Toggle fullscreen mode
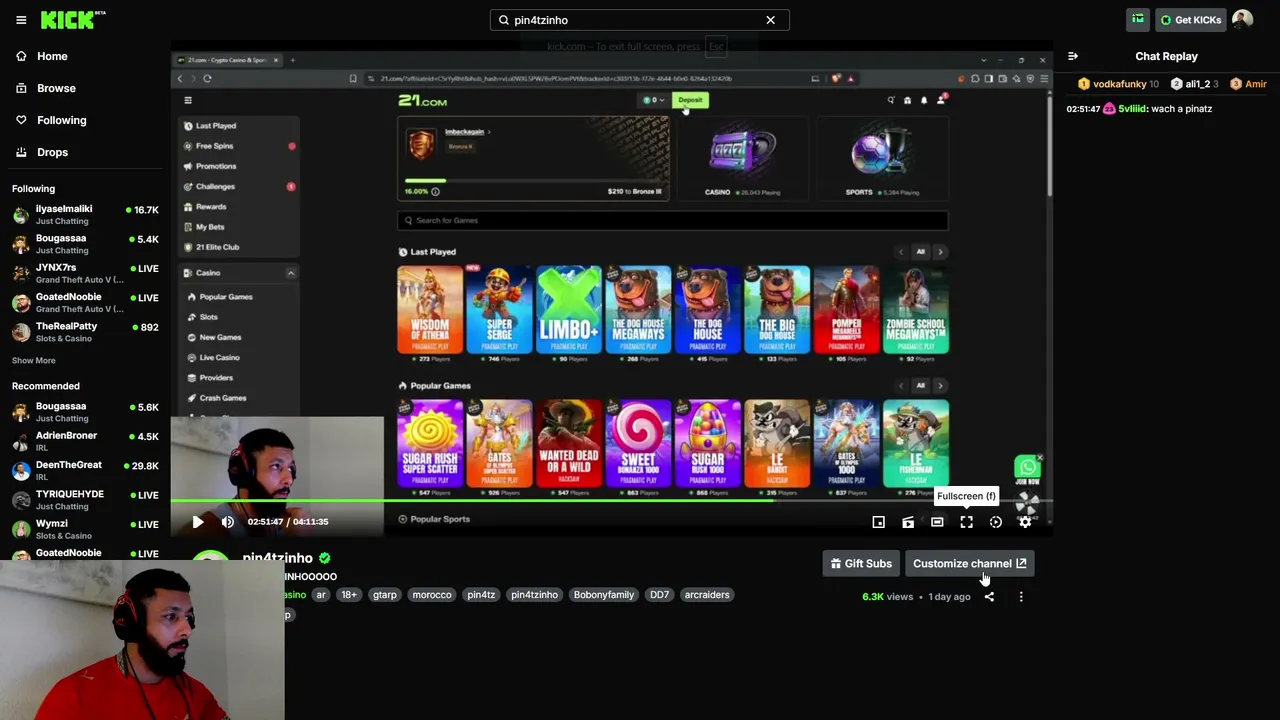 coord(966,522)
